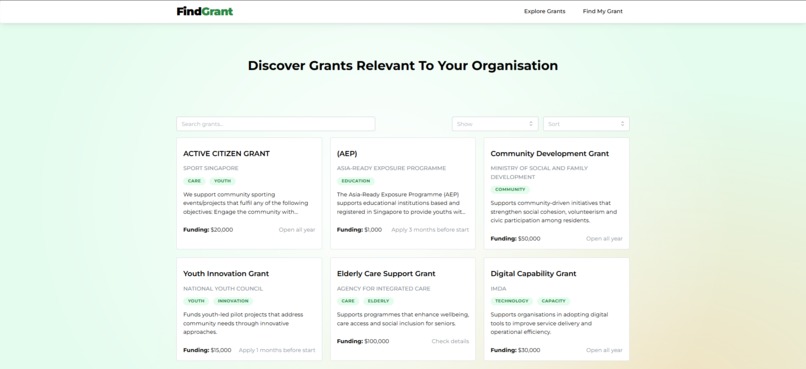Click the Funding: $20,000 text

[208, 230]
